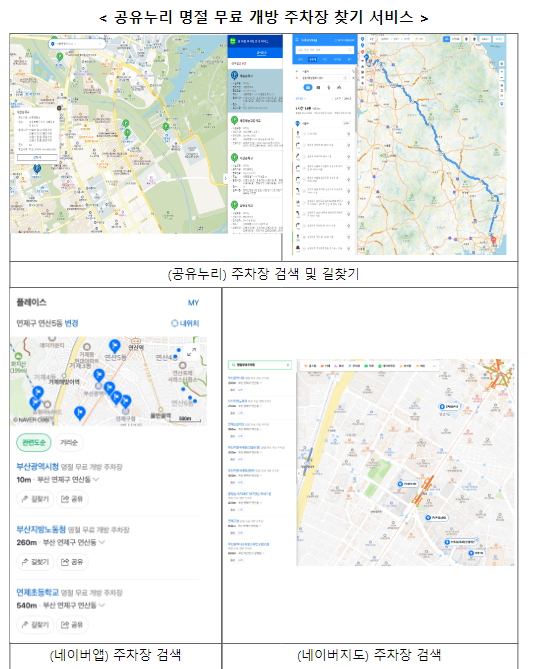Image resolution: width=539 pixels, height=669 pixels.
Task: Expand the address of 연제초등학교 row
Action: (102, 605)
